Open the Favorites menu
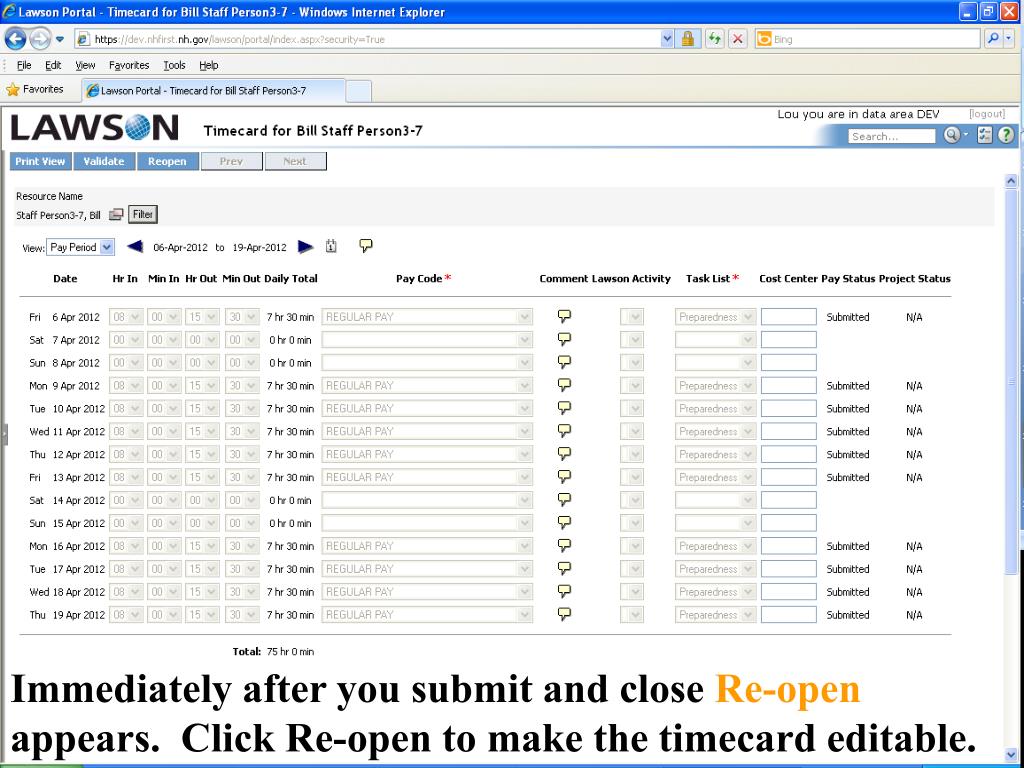Image resolution: width=1024 pixels, height=768 pixels. 129,65
